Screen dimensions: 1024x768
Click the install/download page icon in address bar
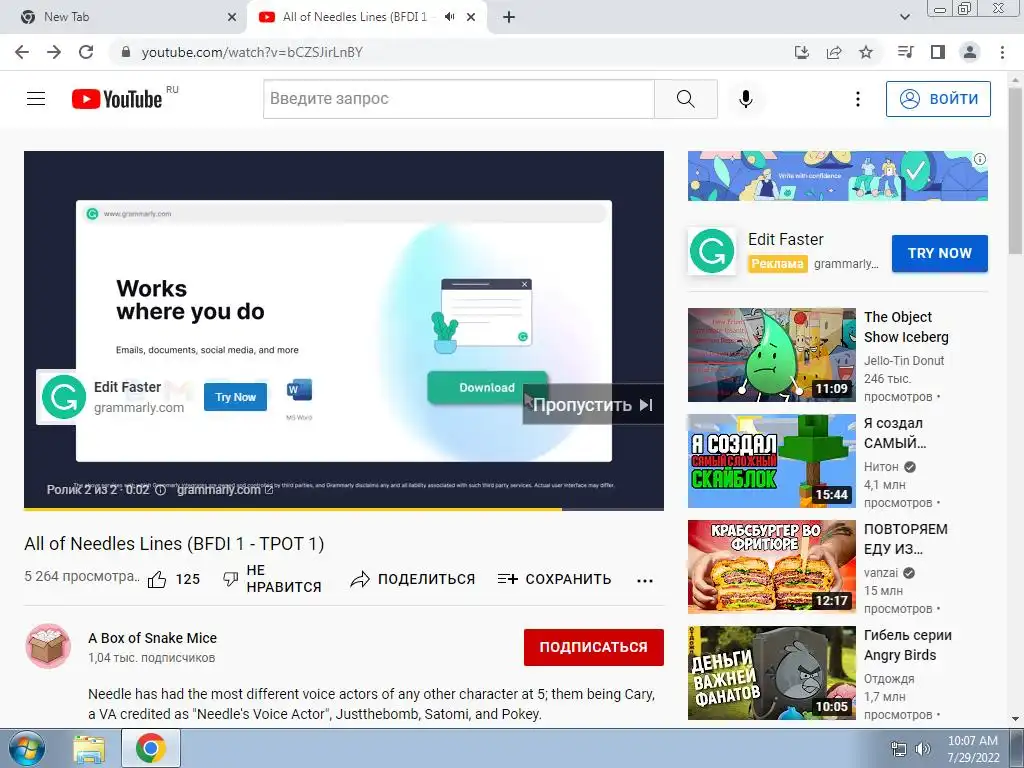(802, 52)
